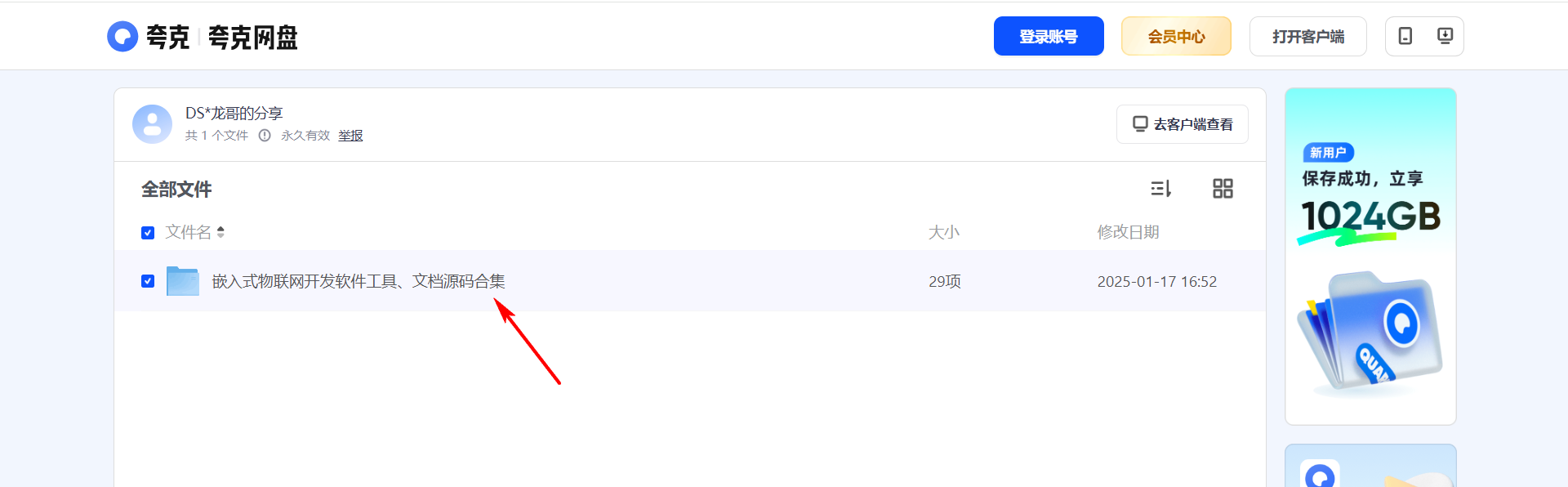Viewport: 1568px width, 487px height.
Task: Click the 打开客户端 button
Action: coord(1307,37)
